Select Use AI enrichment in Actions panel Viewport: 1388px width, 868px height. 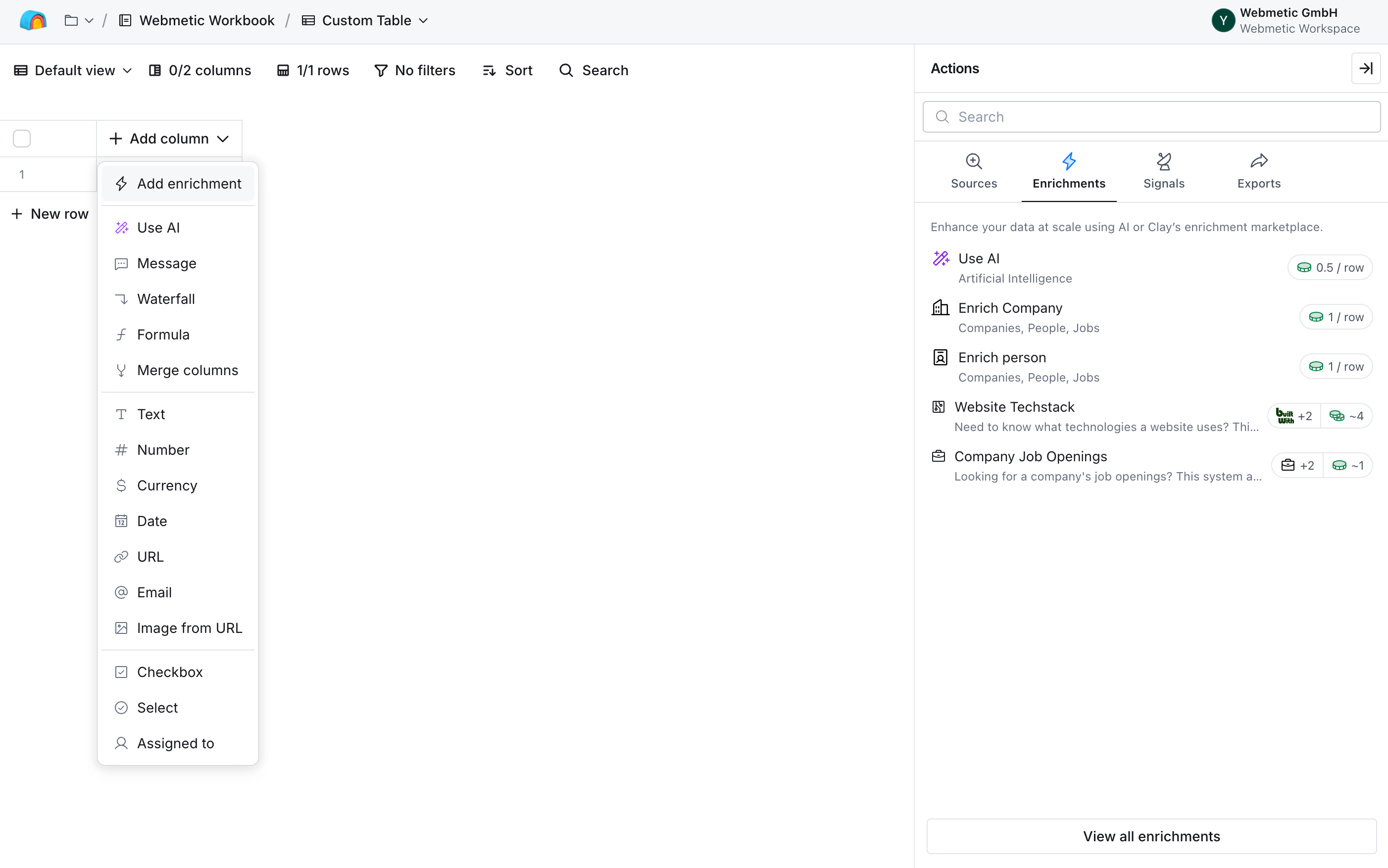coord(1151,268)
